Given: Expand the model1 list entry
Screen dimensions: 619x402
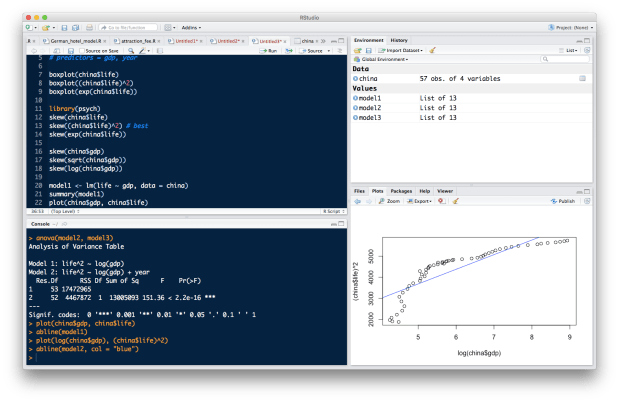Looking at the screenshot, I should click(355, 98).
